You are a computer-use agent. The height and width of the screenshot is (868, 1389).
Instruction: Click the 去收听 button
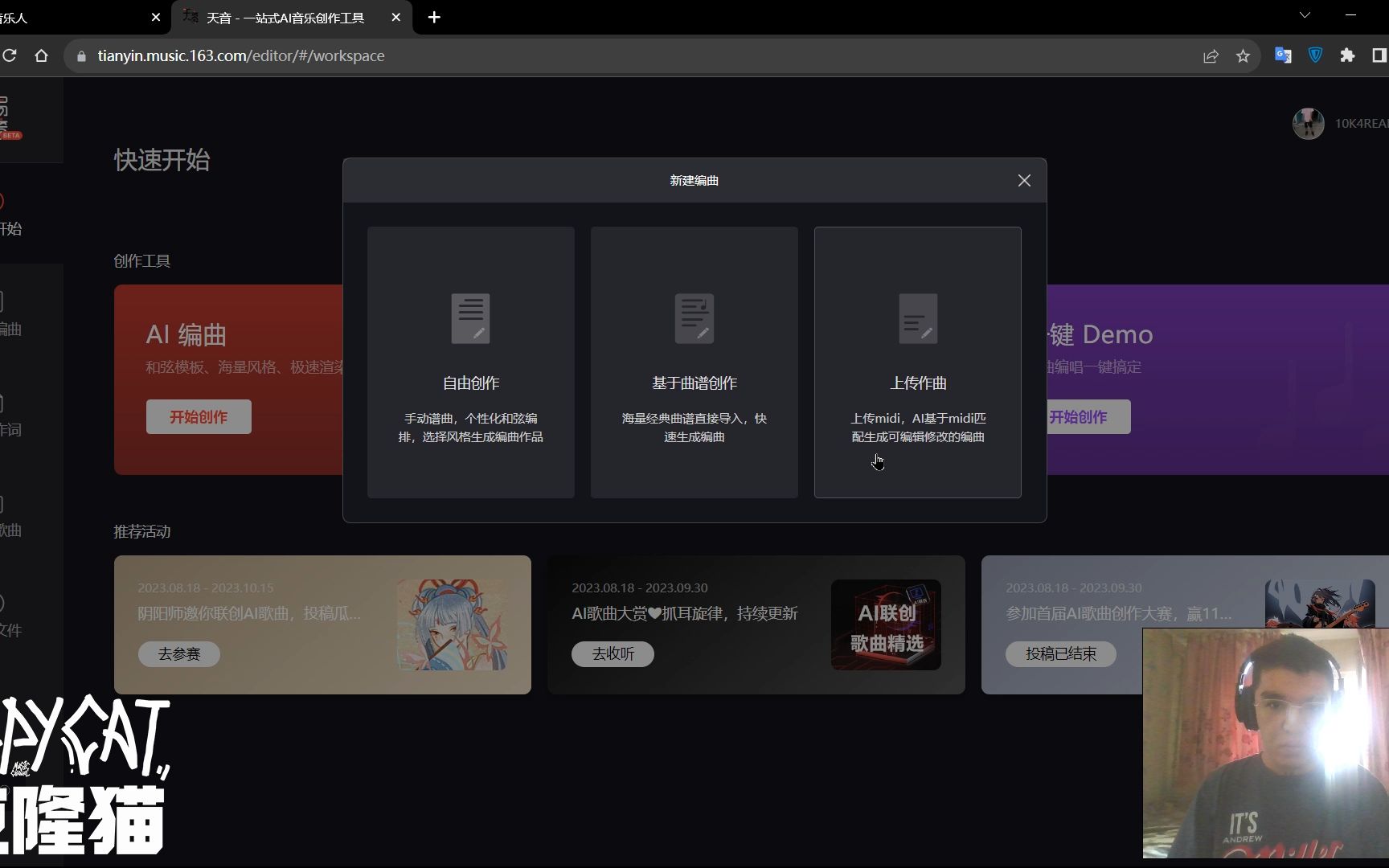[x=613, y=654]
